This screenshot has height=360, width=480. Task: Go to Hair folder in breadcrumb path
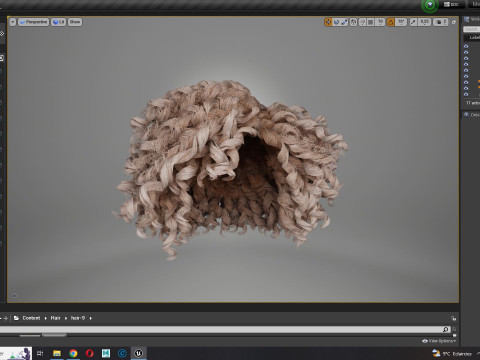pos(55,318)
